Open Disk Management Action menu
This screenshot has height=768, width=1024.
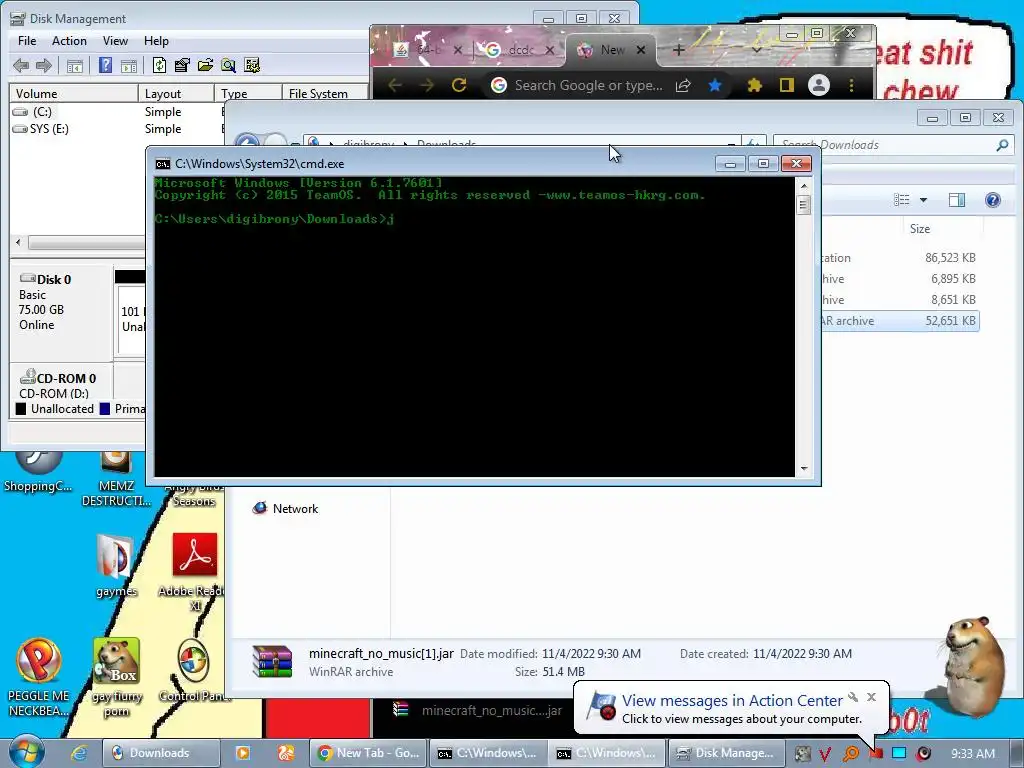pos(69,40)
